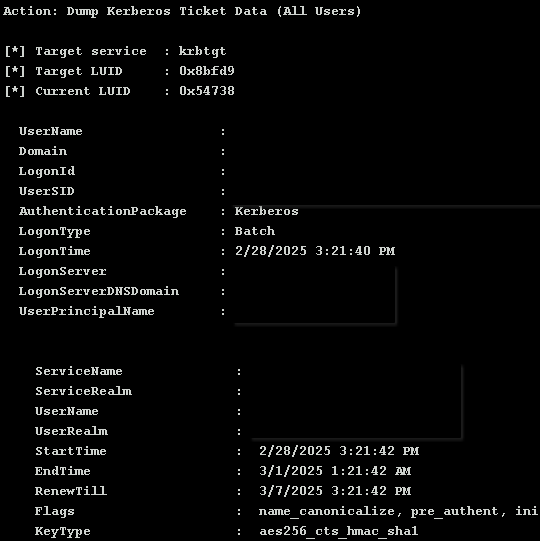540x541 pixels.
Task: Click the pre_authent flag text
Action: pyautogui.click(x=454, y=512)
